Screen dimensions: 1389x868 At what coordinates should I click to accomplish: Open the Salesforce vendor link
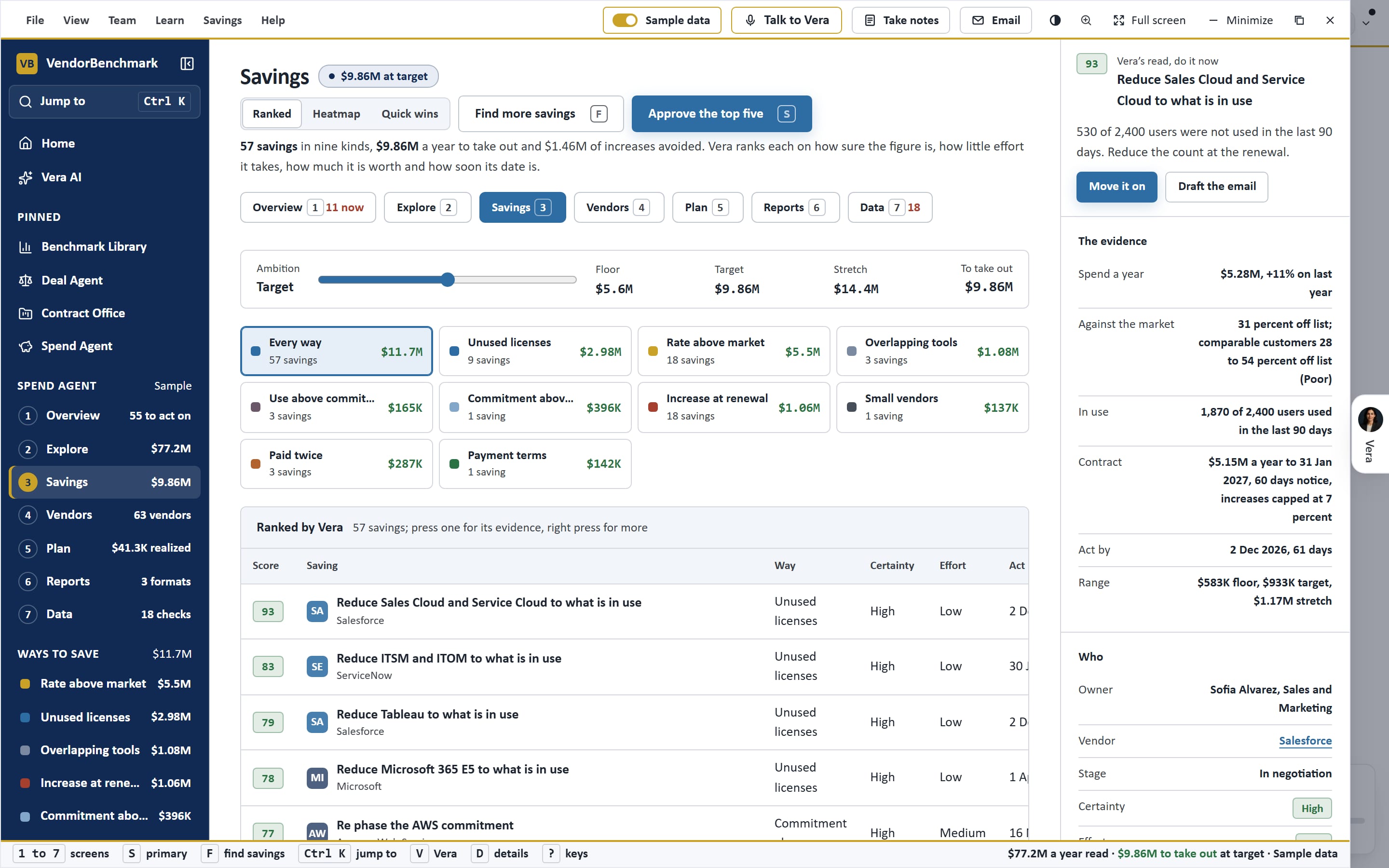1305,741
